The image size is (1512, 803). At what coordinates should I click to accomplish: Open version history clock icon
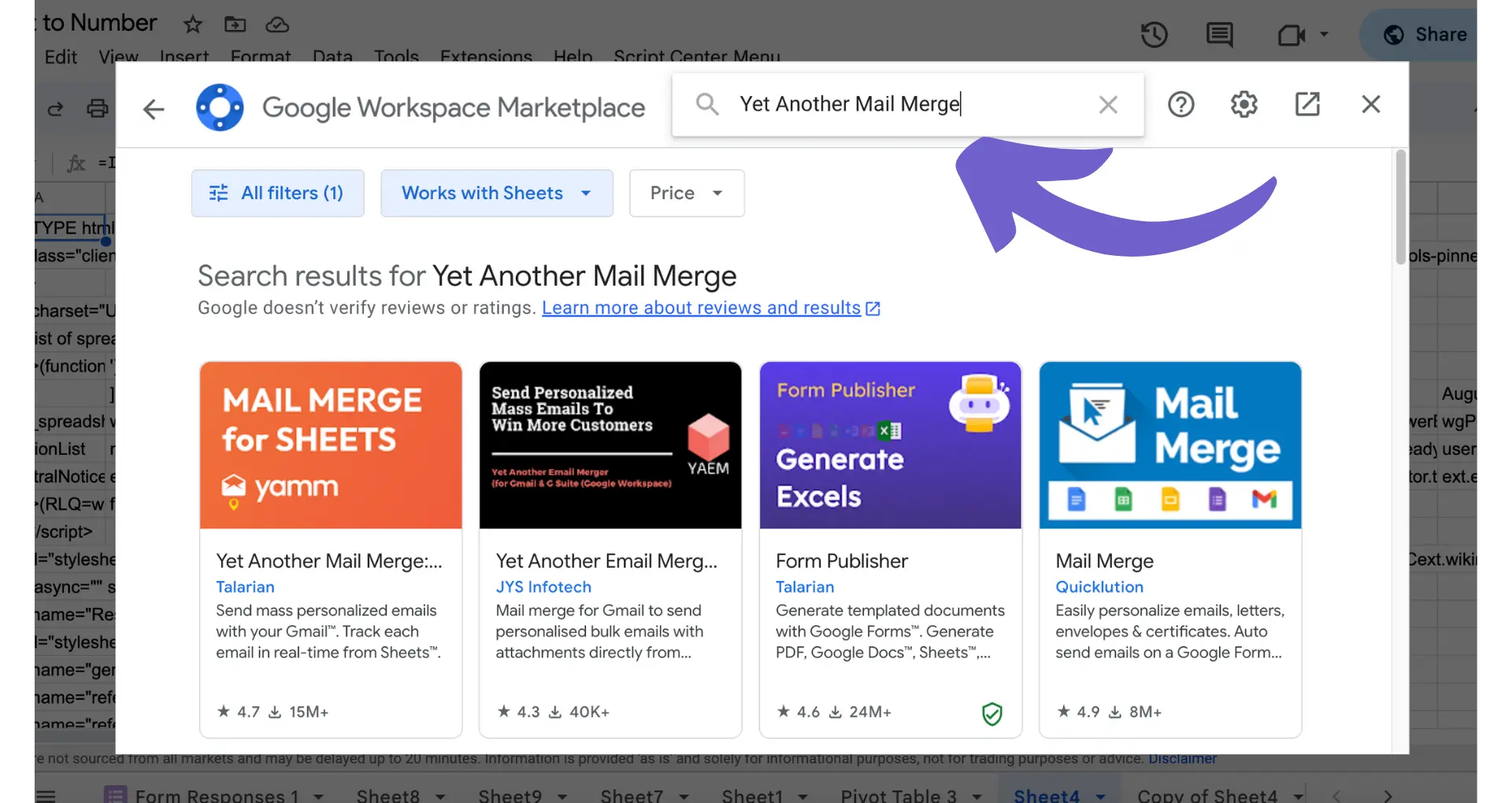pyautogui.click(x=1154, y=35)
